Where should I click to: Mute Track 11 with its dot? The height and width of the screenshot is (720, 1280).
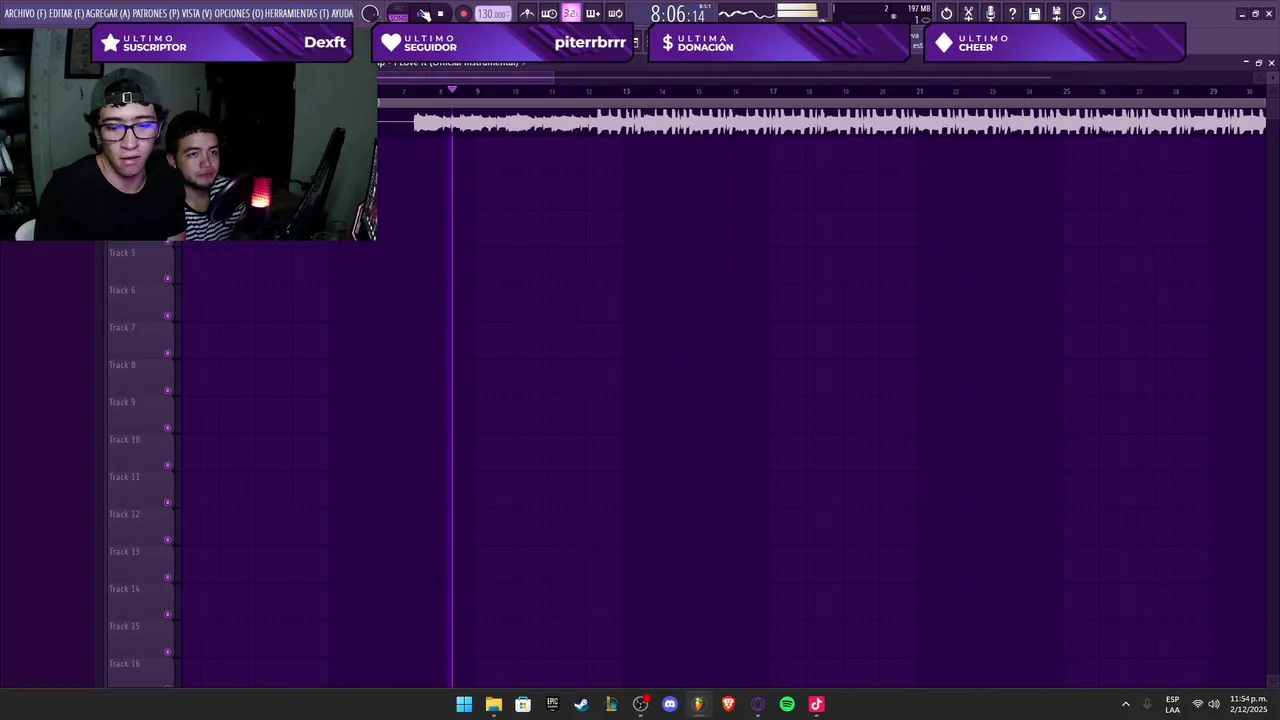(x=167, y=502)
